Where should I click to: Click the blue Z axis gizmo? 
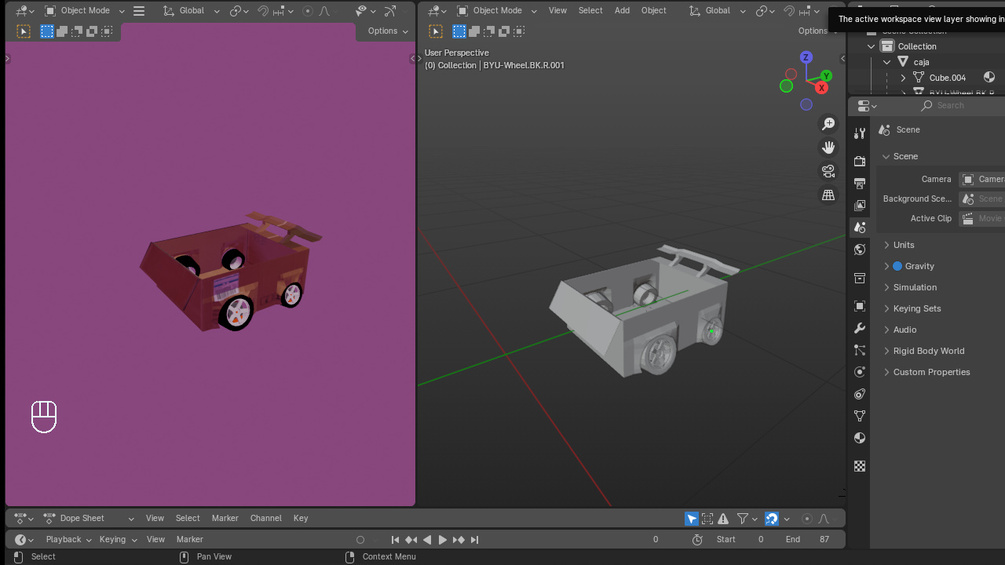(x=806, y=57)
